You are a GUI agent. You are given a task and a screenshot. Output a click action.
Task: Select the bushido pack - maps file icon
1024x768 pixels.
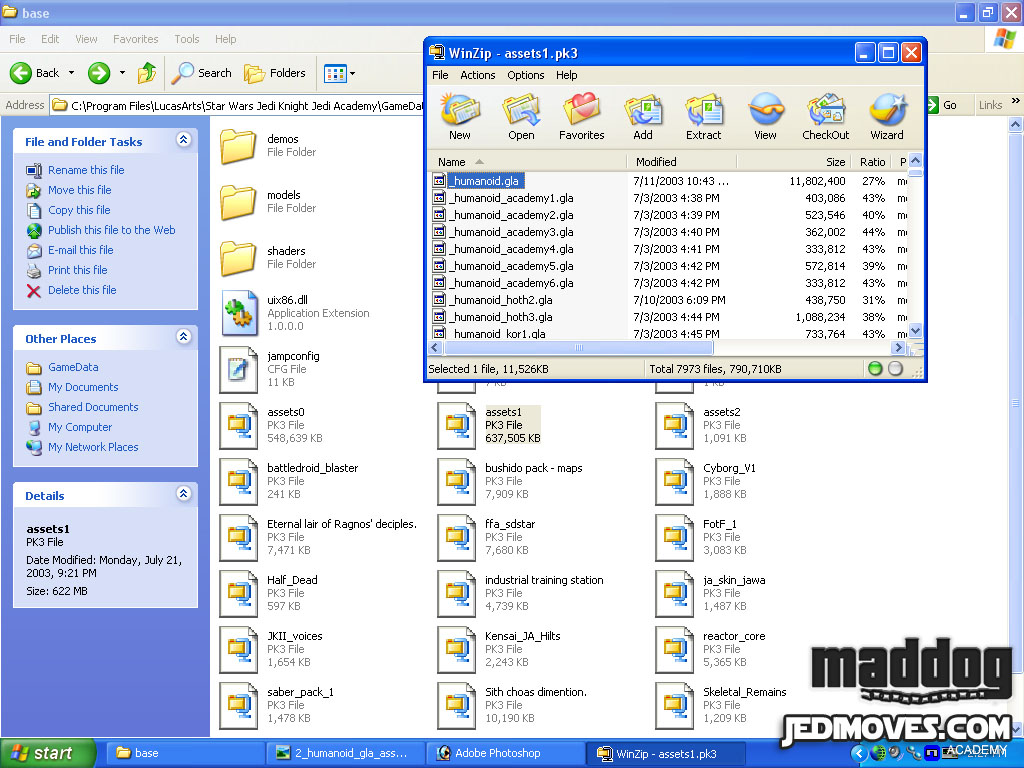coord(456,482)
